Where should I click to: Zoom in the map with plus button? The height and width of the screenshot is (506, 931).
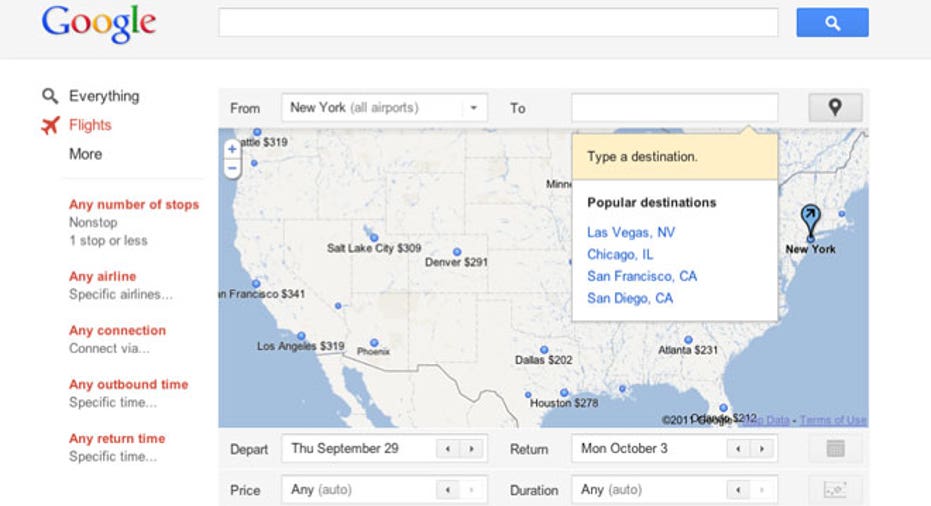point(232,149)
